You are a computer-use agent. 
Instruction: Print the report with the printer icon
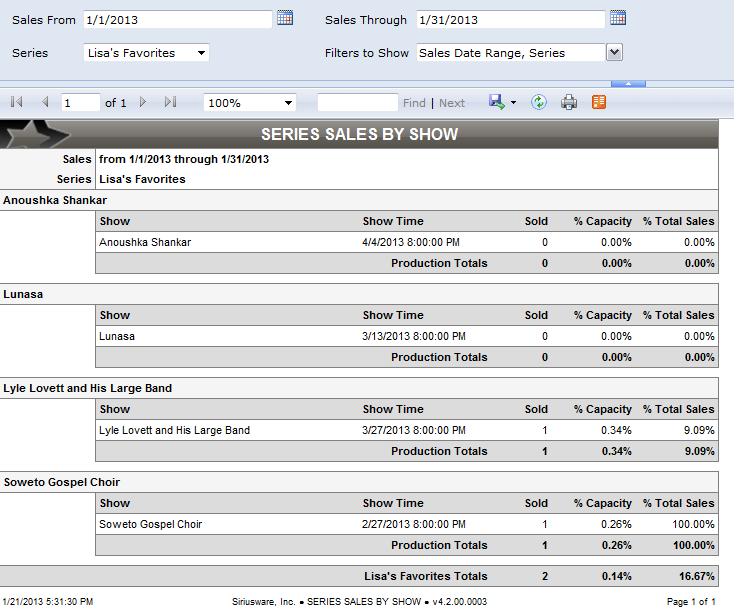569,102
